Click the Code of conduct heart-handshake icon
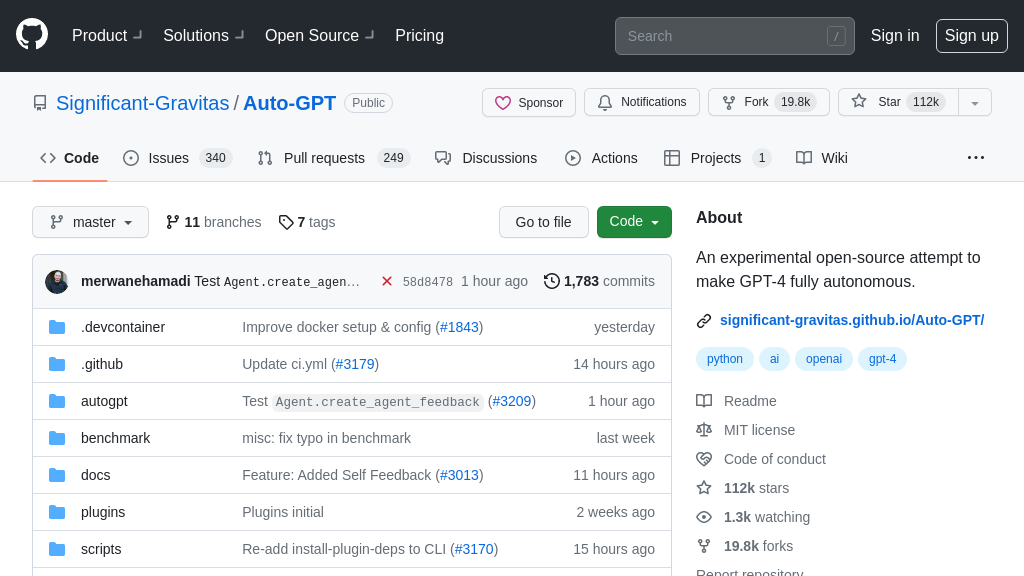The height and width of the screenshot is (576, 1024). click(x=704, y=459)
